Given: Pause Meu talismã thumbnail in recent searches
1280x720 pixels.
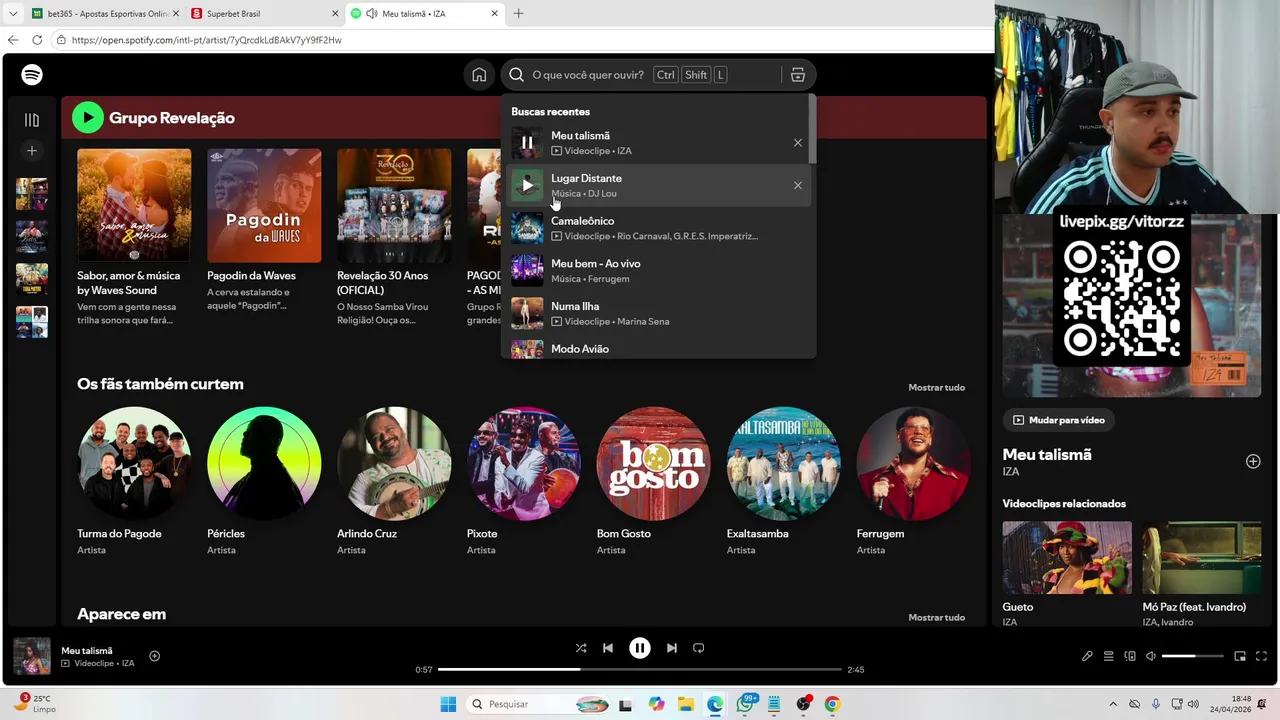Looking at the screenshot, I should pos(527,142).
